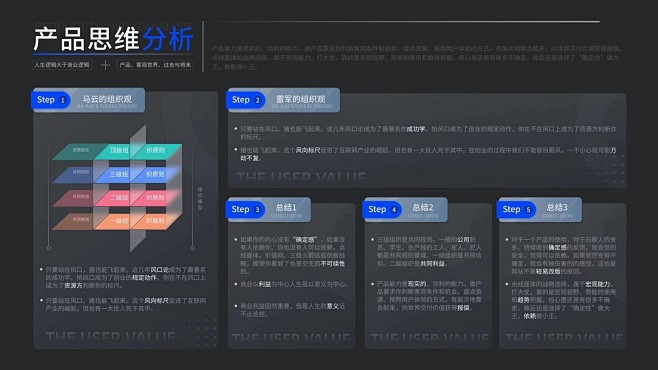Click the Step 5 badge beside 总结3
This screenshot has width=658, height=370.
[516, 209]
